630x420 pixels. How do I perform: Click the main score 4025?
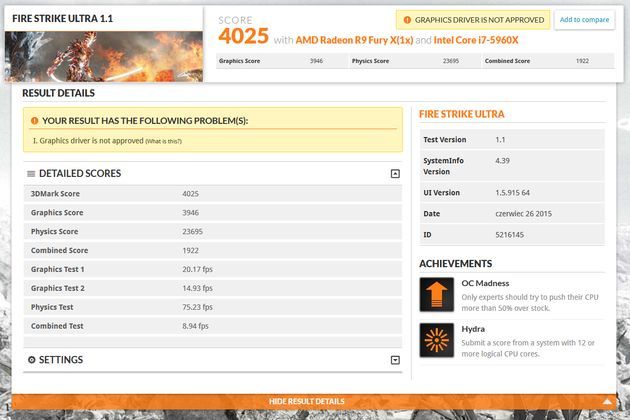[243, 36]
